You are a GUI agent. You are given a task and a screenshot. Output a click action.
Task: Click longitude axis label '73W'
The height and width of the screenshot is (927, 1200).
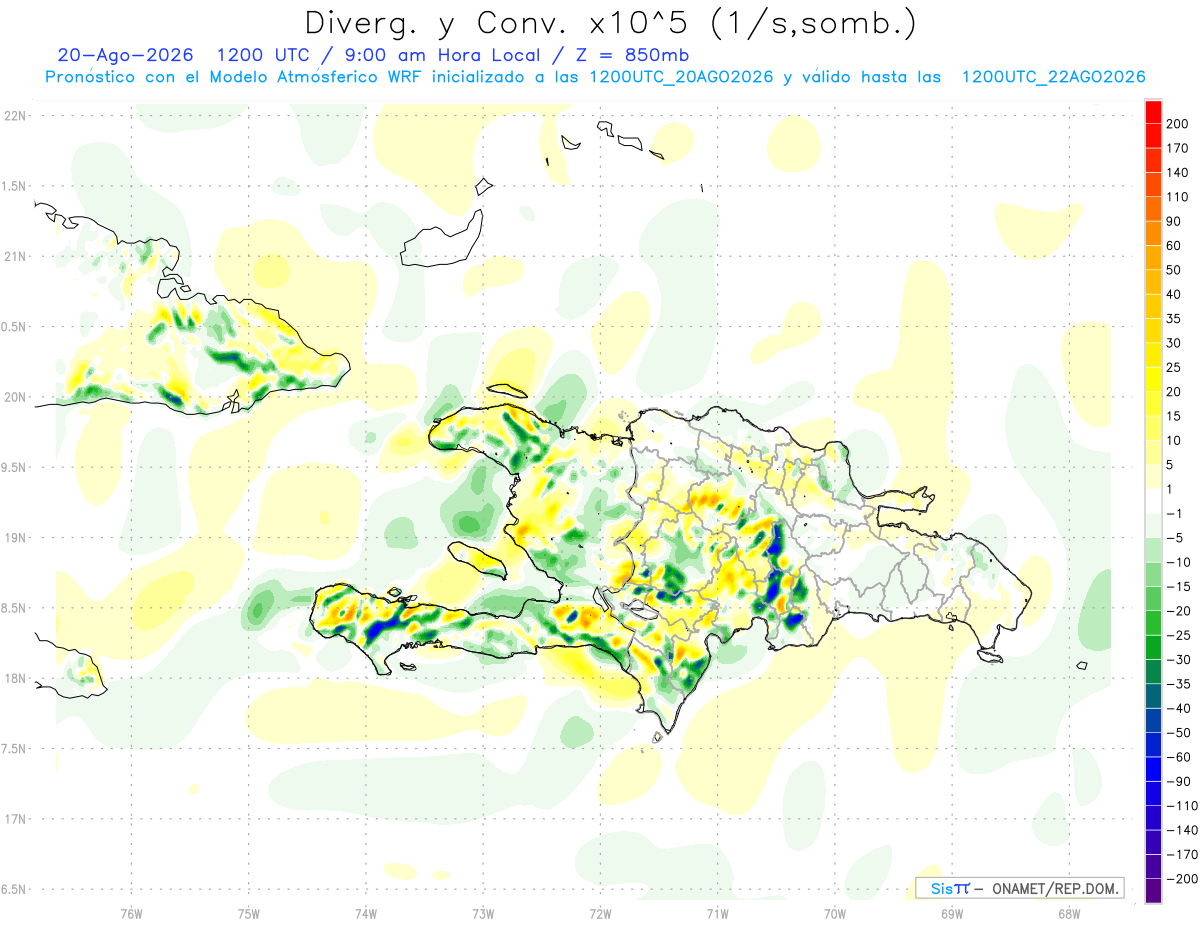click(483, 912)
